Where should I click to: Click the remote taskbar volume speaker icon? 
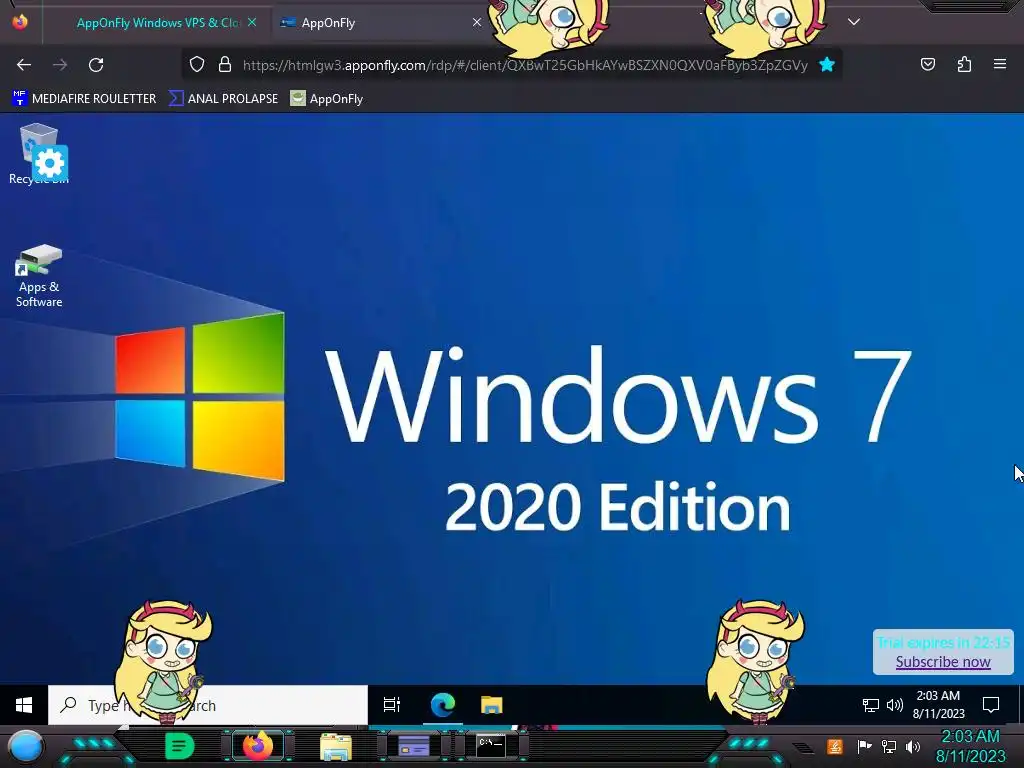click(x=895, y=705)
